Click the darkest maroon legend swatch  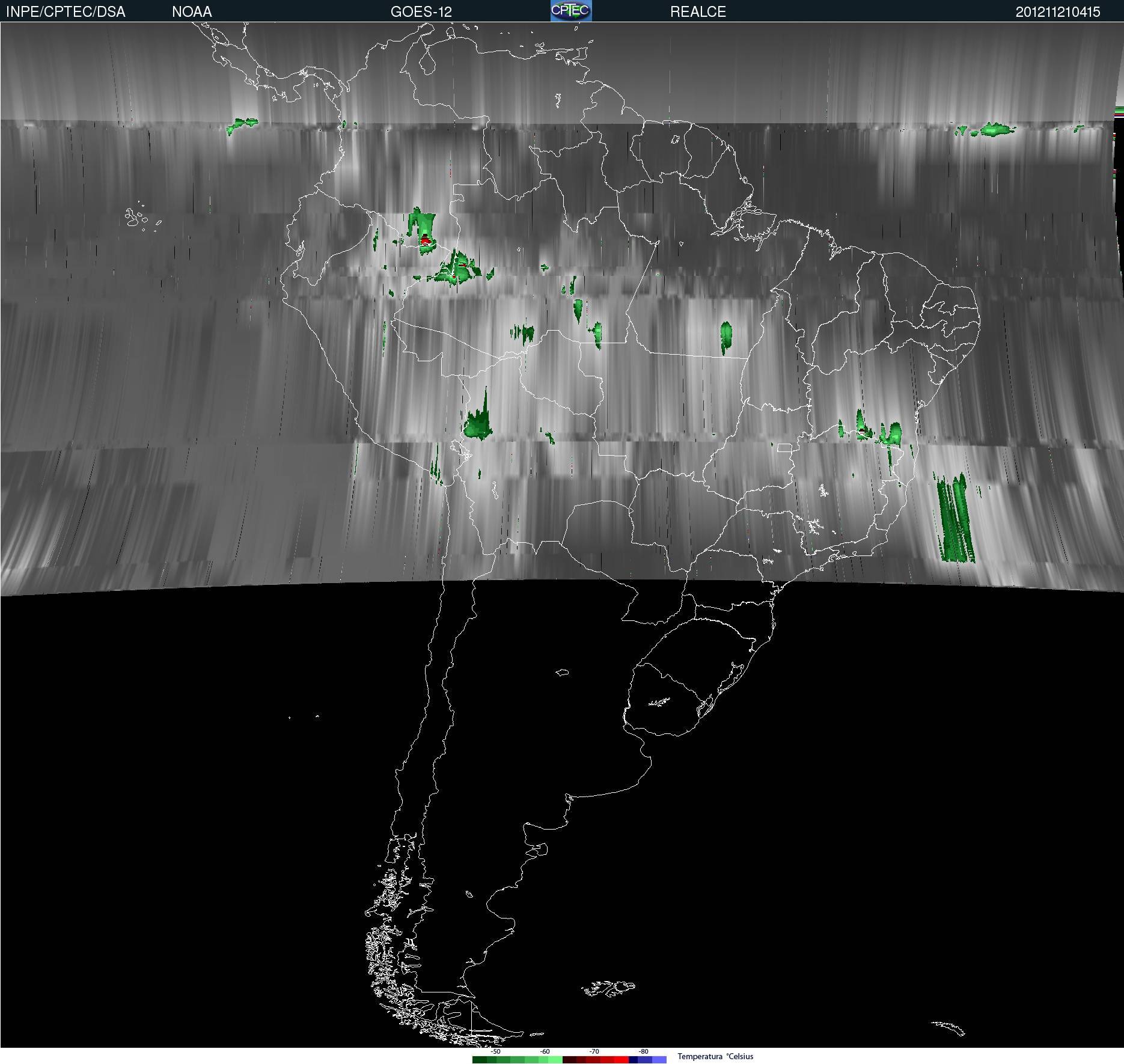[569, 1060]
